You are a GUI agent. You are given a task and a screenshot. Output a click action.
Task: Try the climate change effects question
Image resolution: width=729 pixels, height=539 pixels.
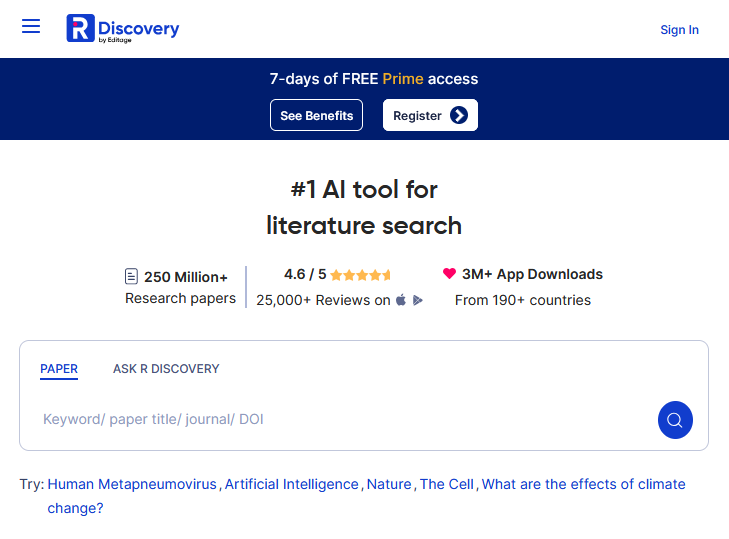(366, 496)
